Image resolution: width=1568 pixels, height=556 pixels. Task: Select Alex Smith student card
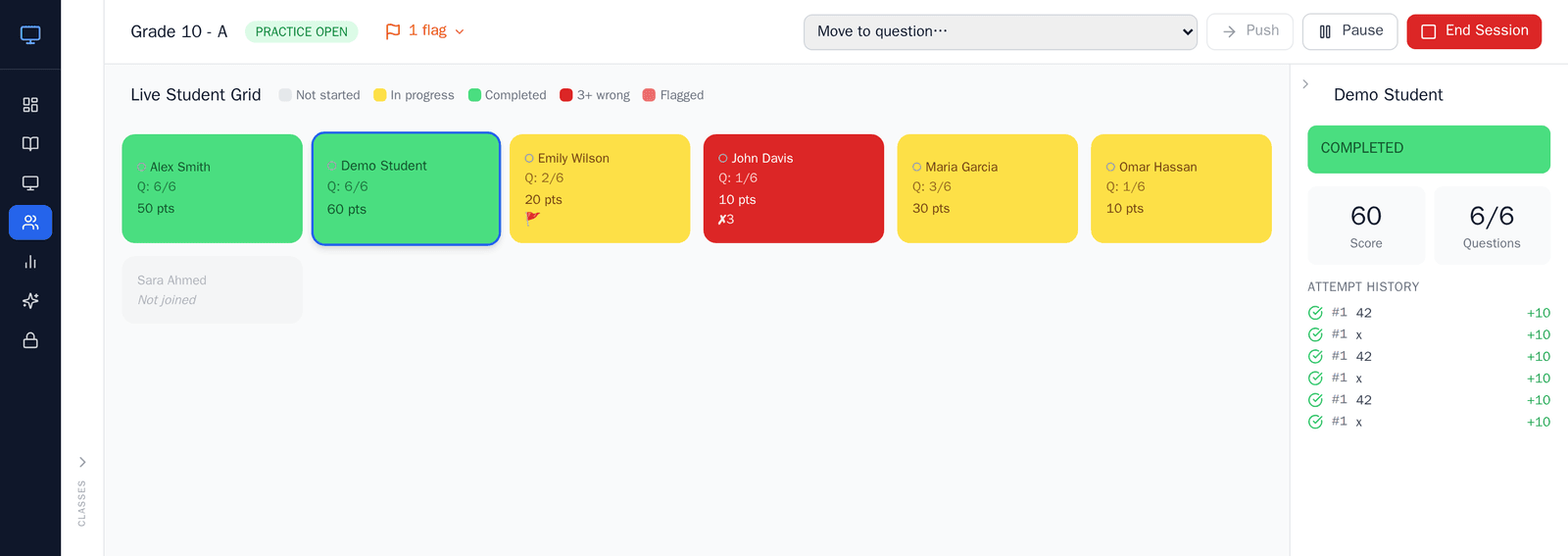tap(212, 188)
